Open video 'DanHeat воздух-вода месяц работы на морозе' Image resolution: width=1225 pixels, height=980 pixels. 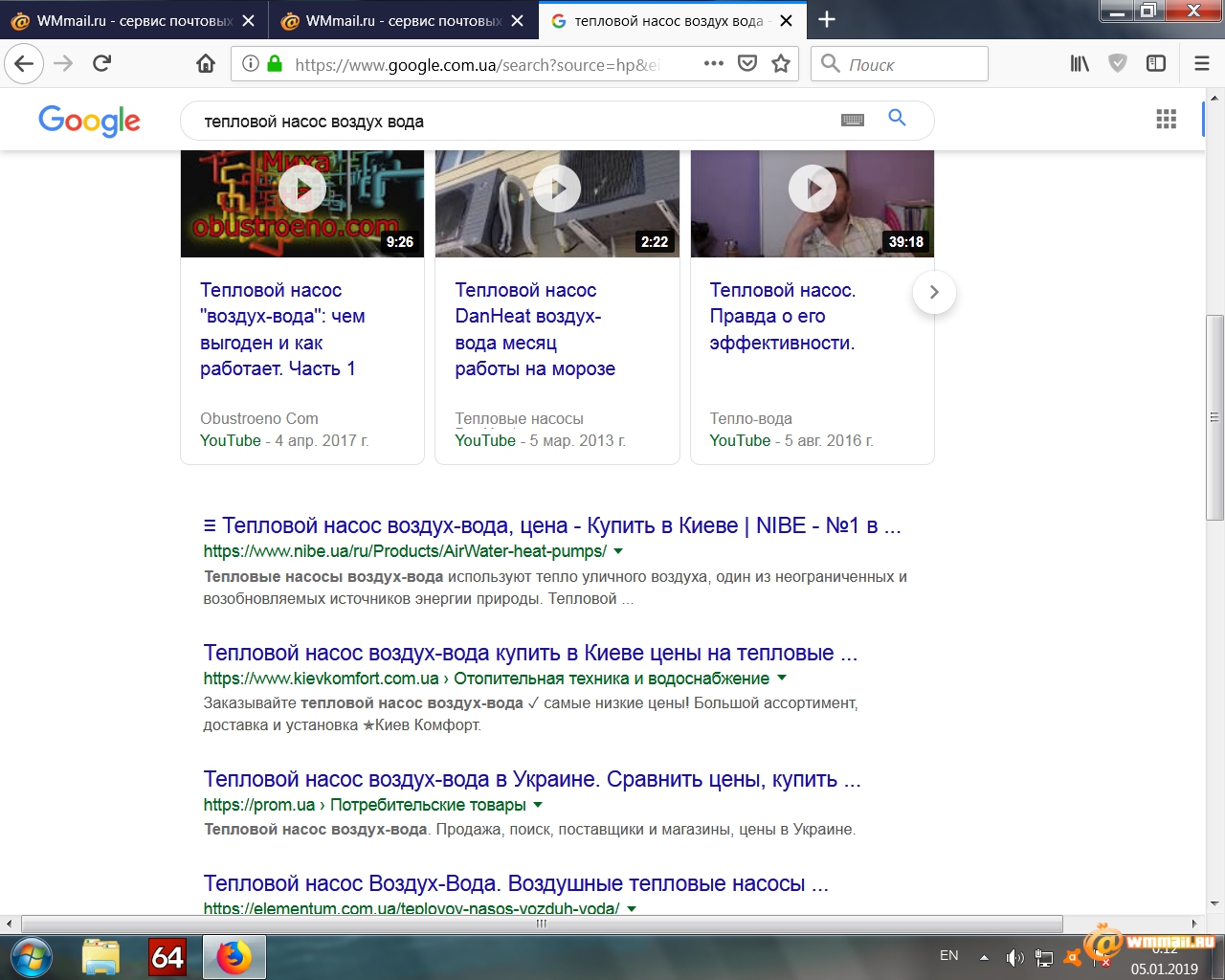tap(535, 329)
